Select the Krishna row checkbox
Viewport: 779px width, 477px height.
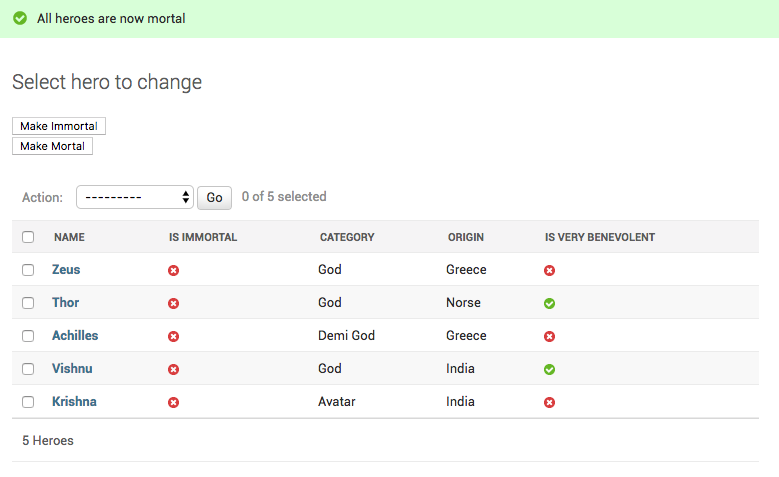[28, 402]
